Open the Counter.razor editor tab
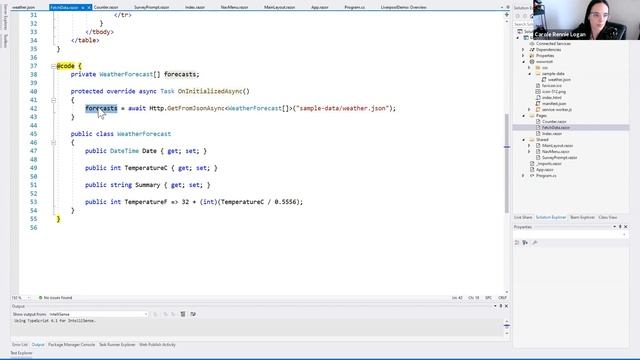The height and width of the screenshot is (360, 640). [106, 7]
